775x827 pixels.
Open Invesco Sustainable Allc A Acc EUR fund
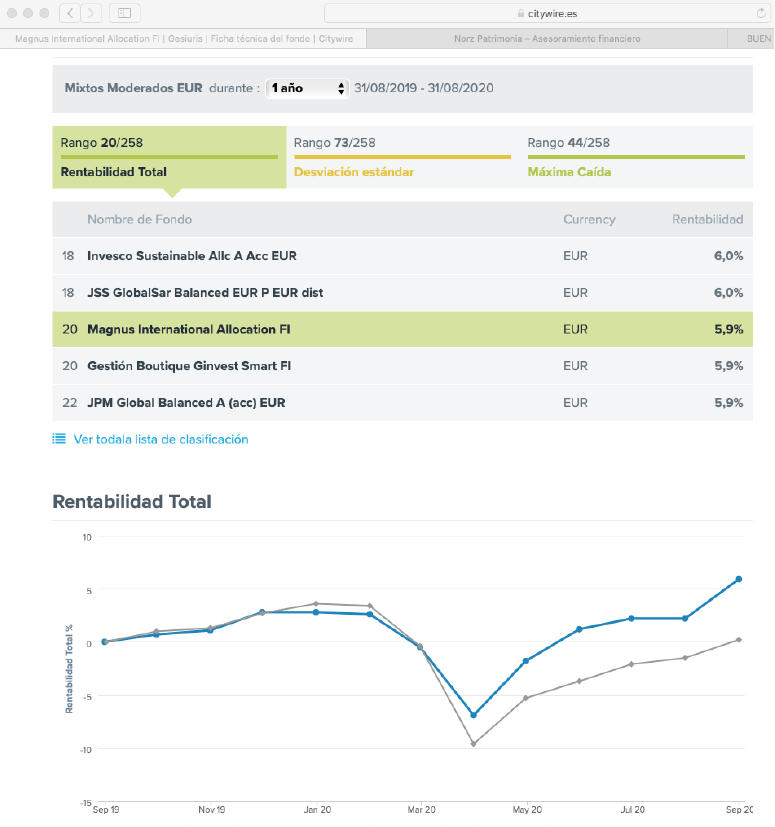tap(192, 256)
